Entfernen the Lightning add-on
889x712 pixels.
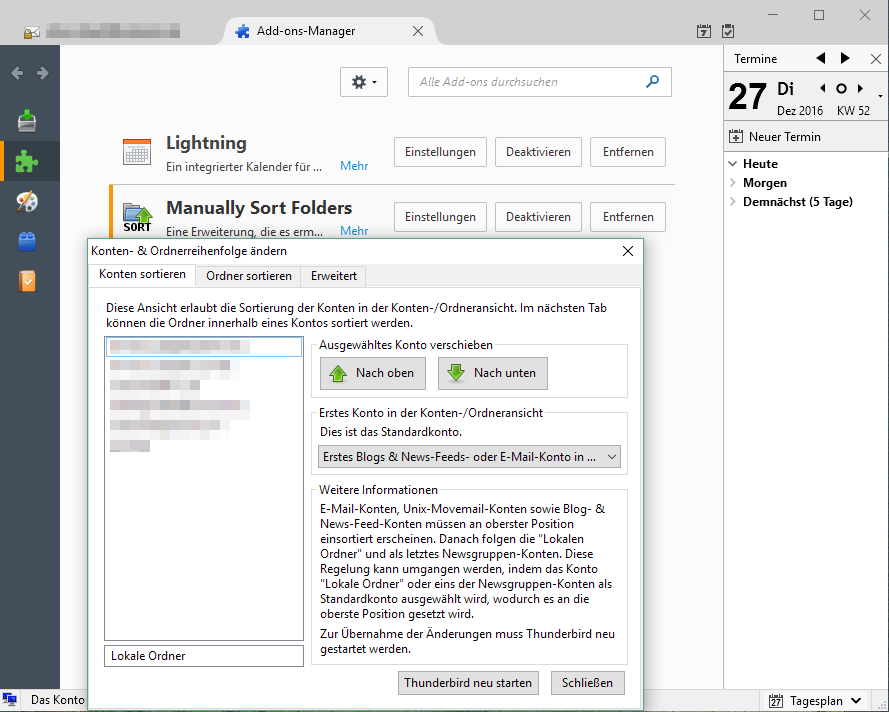tap(628, 152)
